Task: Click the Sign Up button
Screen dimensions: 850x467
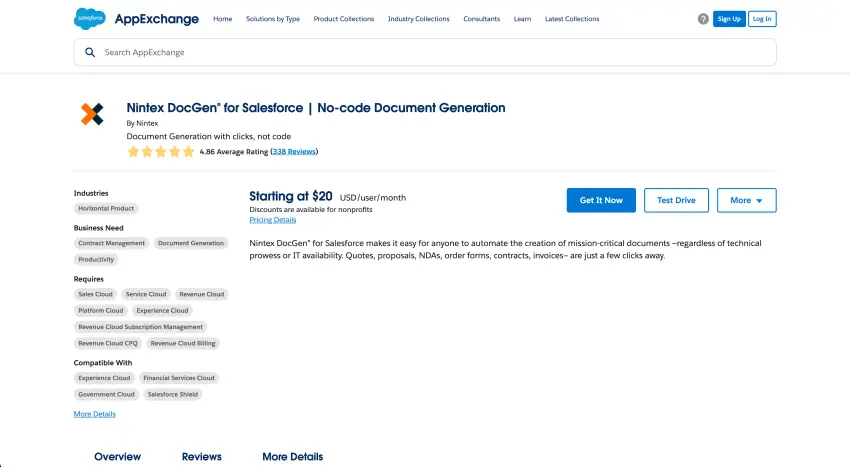Action: (729, 19)
